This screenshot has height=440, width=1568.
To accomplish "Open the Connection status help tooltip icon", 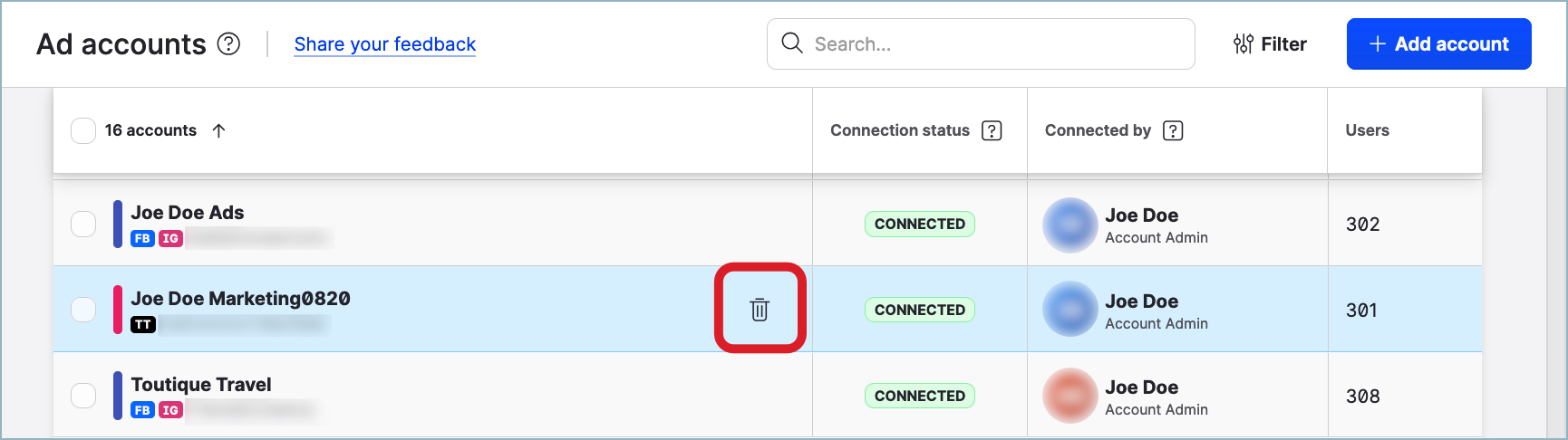I will [x=992, y=130].
